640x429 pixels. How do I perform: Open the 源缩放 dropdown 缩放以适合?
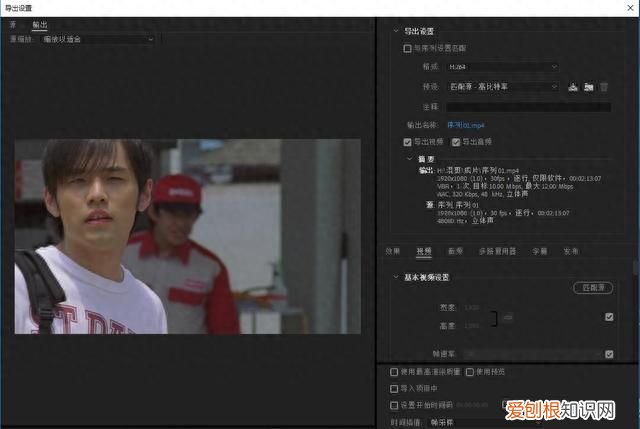pyautogui.click(x=98, y=39)
